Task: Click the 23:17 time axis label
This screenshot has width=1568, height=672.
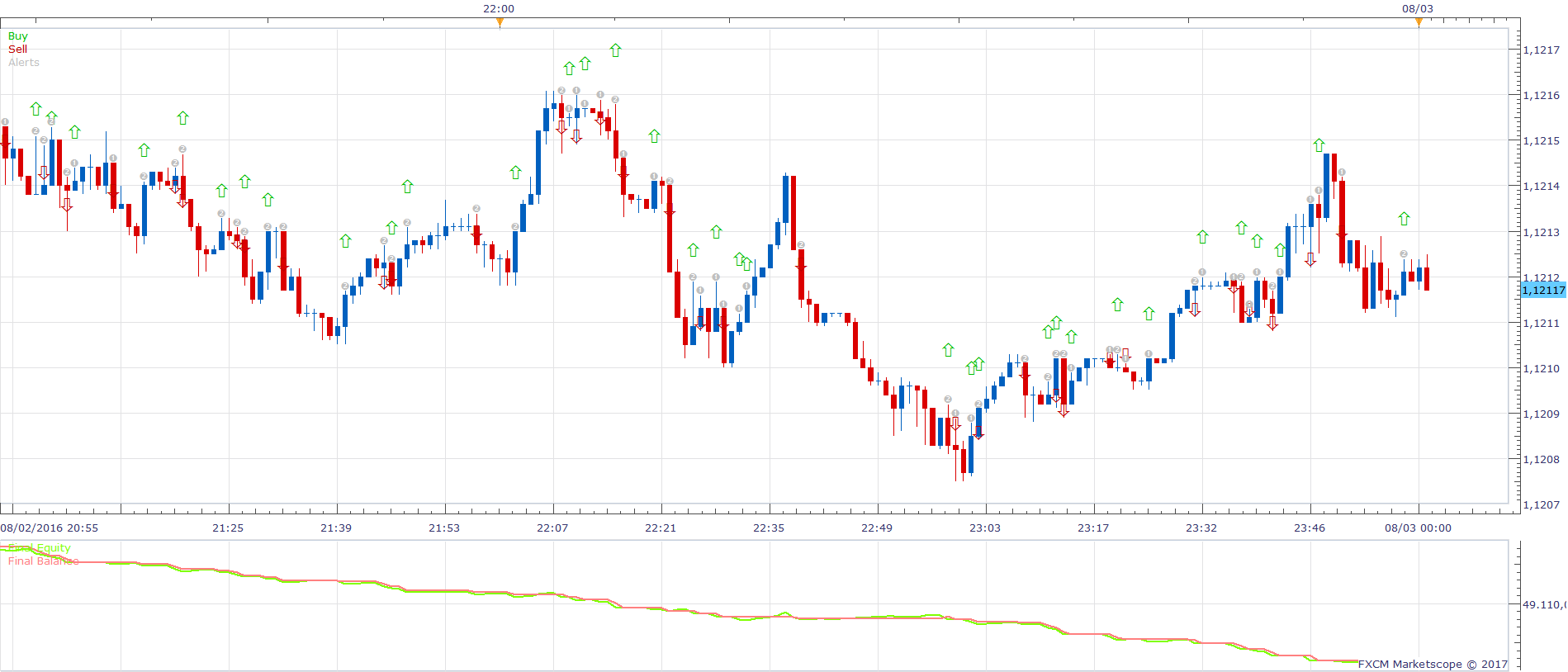Action: tap(1093, 528)
